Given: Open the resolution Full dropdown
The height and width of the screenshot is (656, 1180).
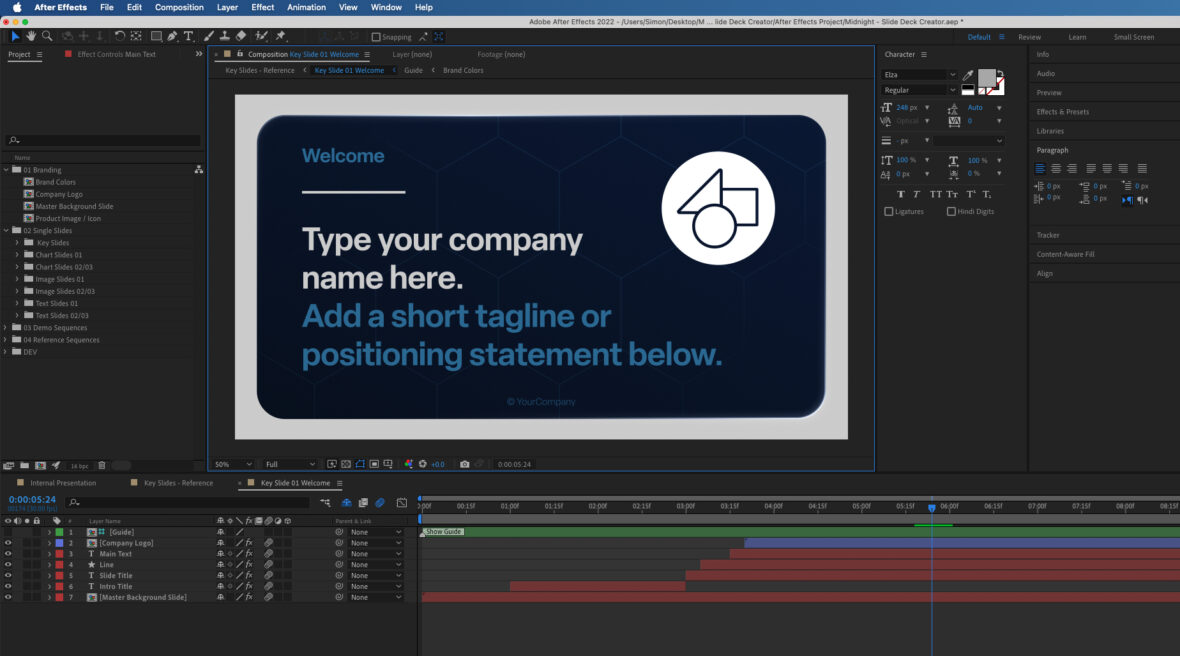Looking at the screenshot, I should pos(290,464).
